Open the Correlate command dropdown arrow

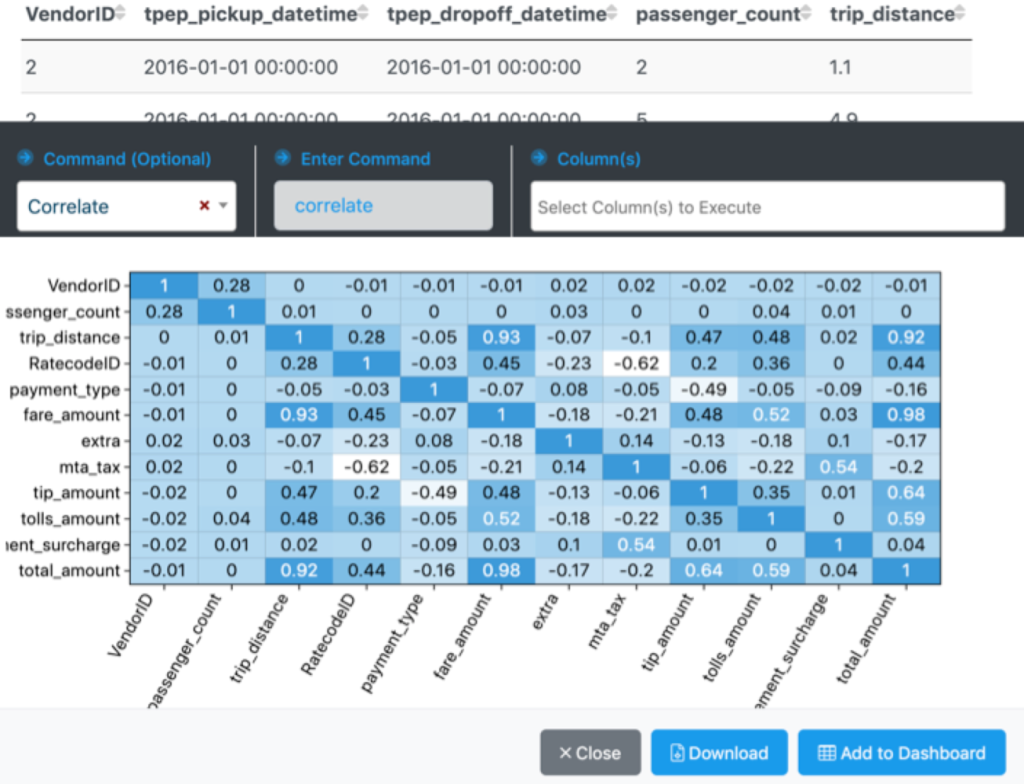click(x=223, y=206)
